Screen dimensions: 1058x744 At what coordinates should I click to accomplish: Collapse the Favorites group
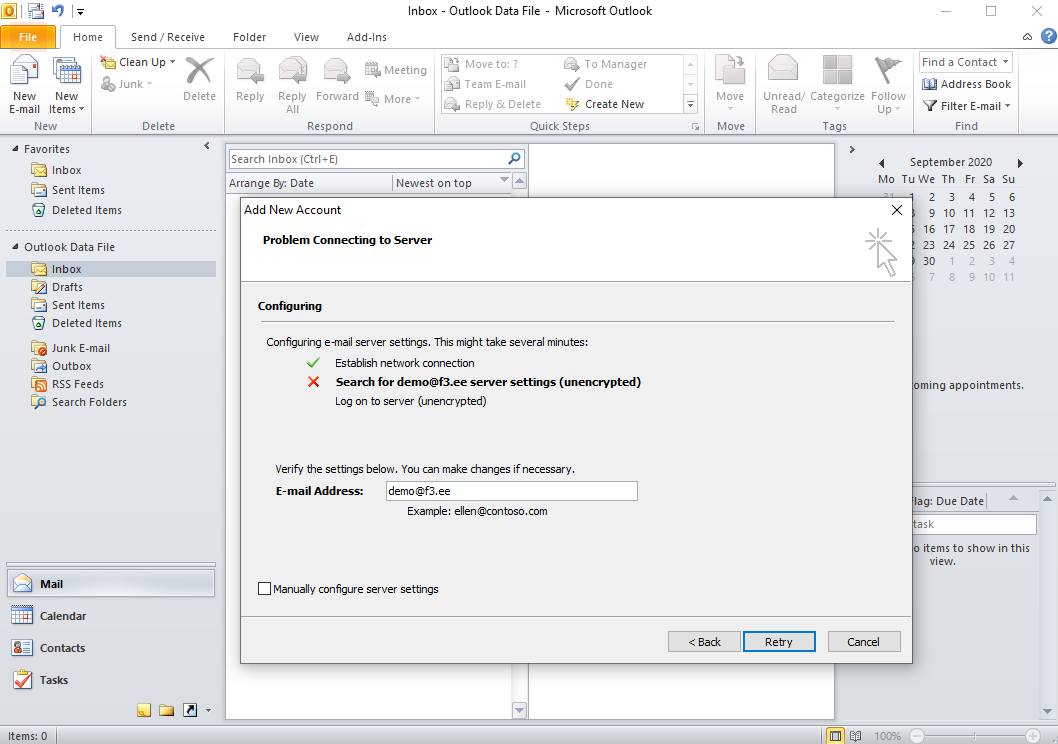[15, 148]
